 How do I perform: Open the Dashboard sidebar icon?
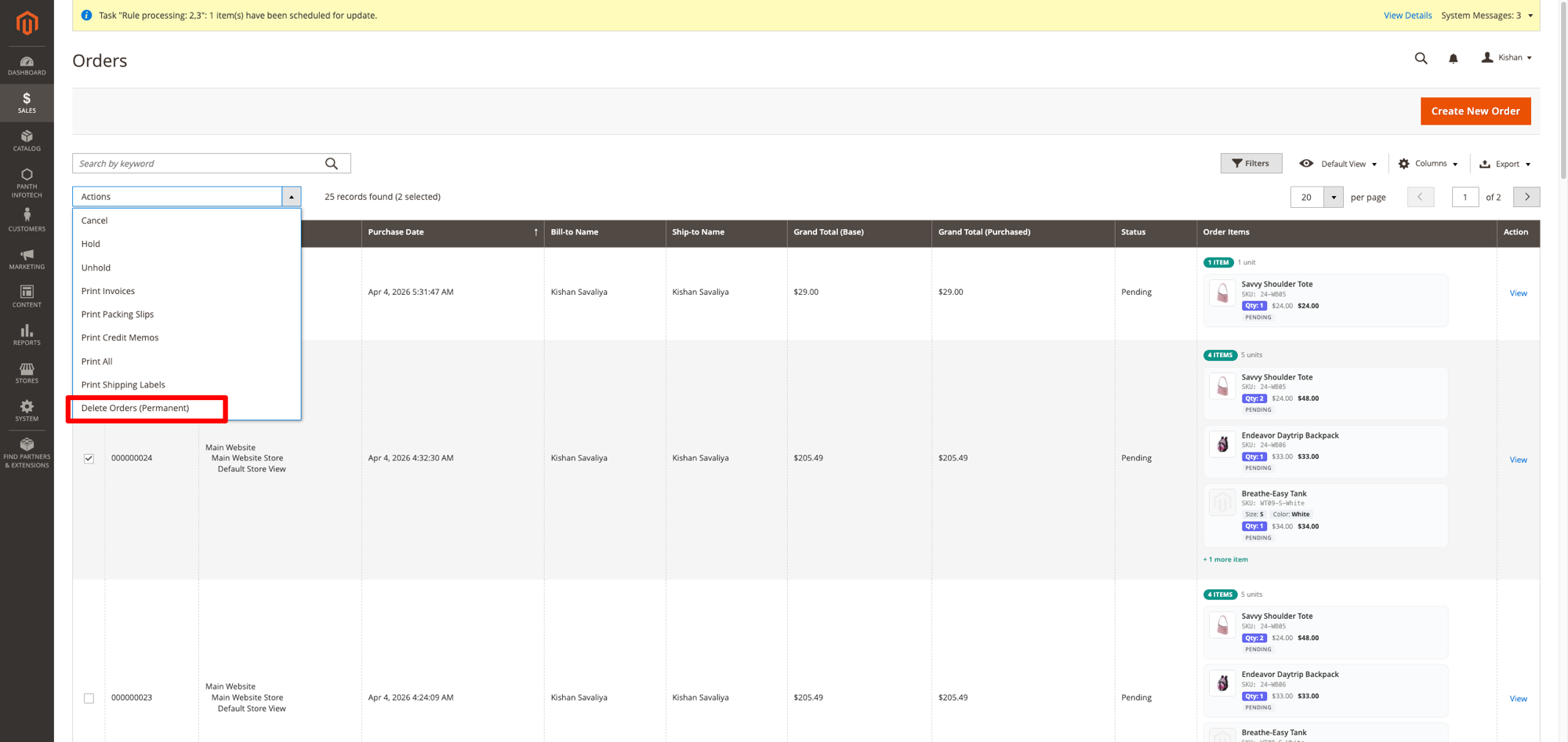27,65
